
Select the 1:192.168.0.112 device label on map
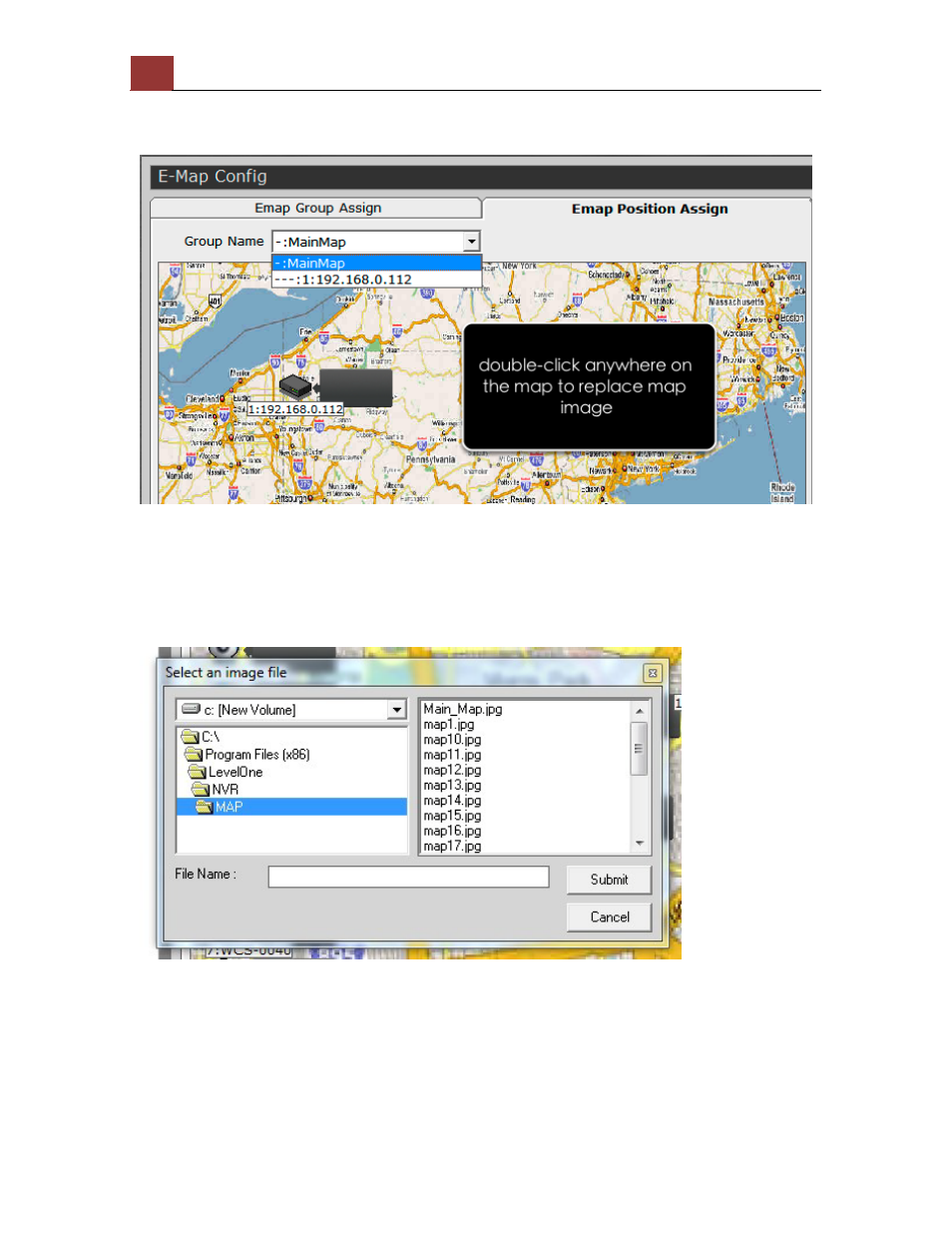[x=295, y=409]
